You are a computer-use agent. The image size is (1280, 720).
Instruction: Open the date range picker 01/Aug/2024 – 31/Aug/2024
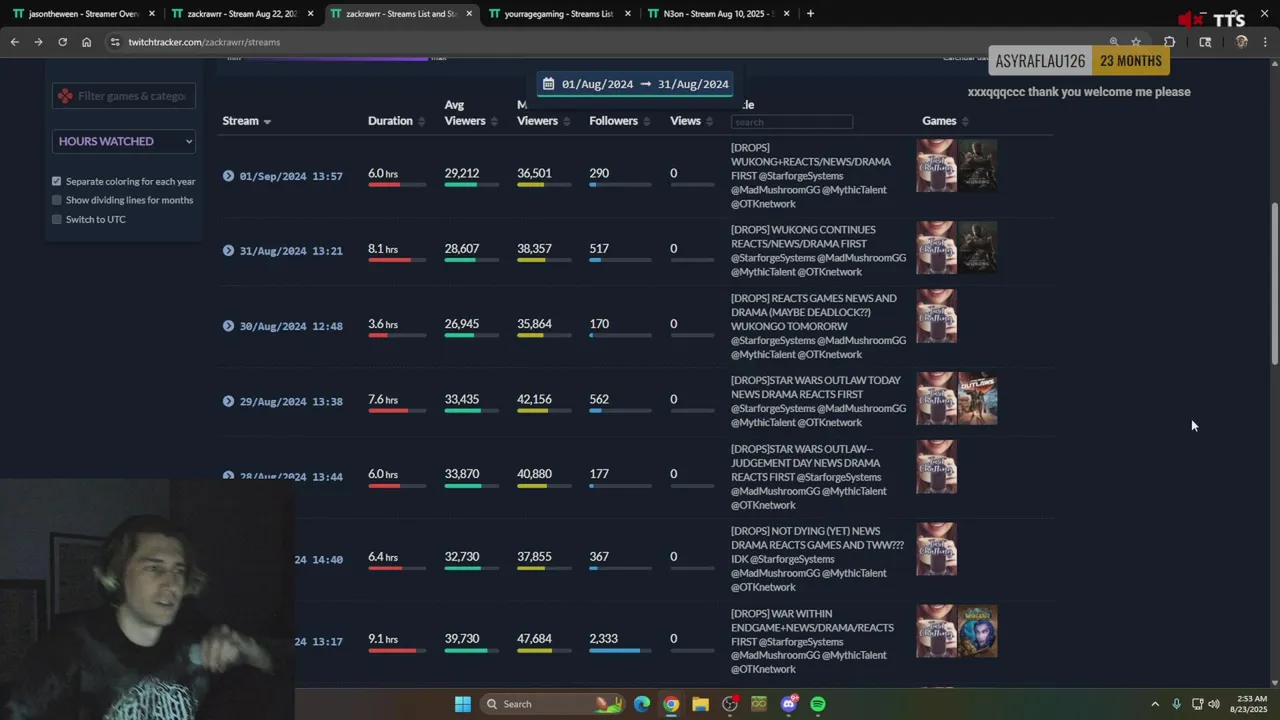[635, 84]
